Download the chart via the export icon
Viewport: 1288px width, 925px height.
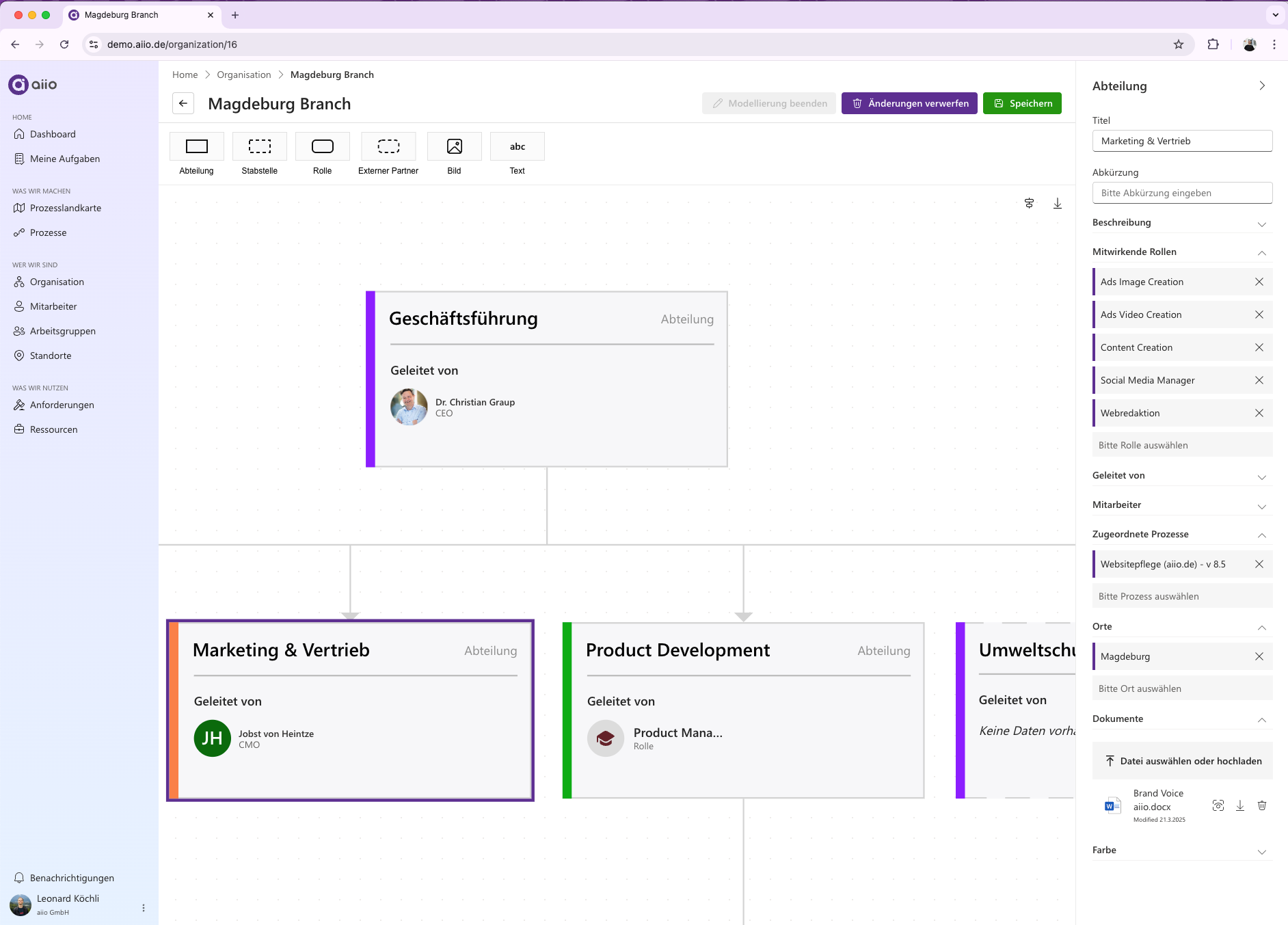[x=1058, y=203]
